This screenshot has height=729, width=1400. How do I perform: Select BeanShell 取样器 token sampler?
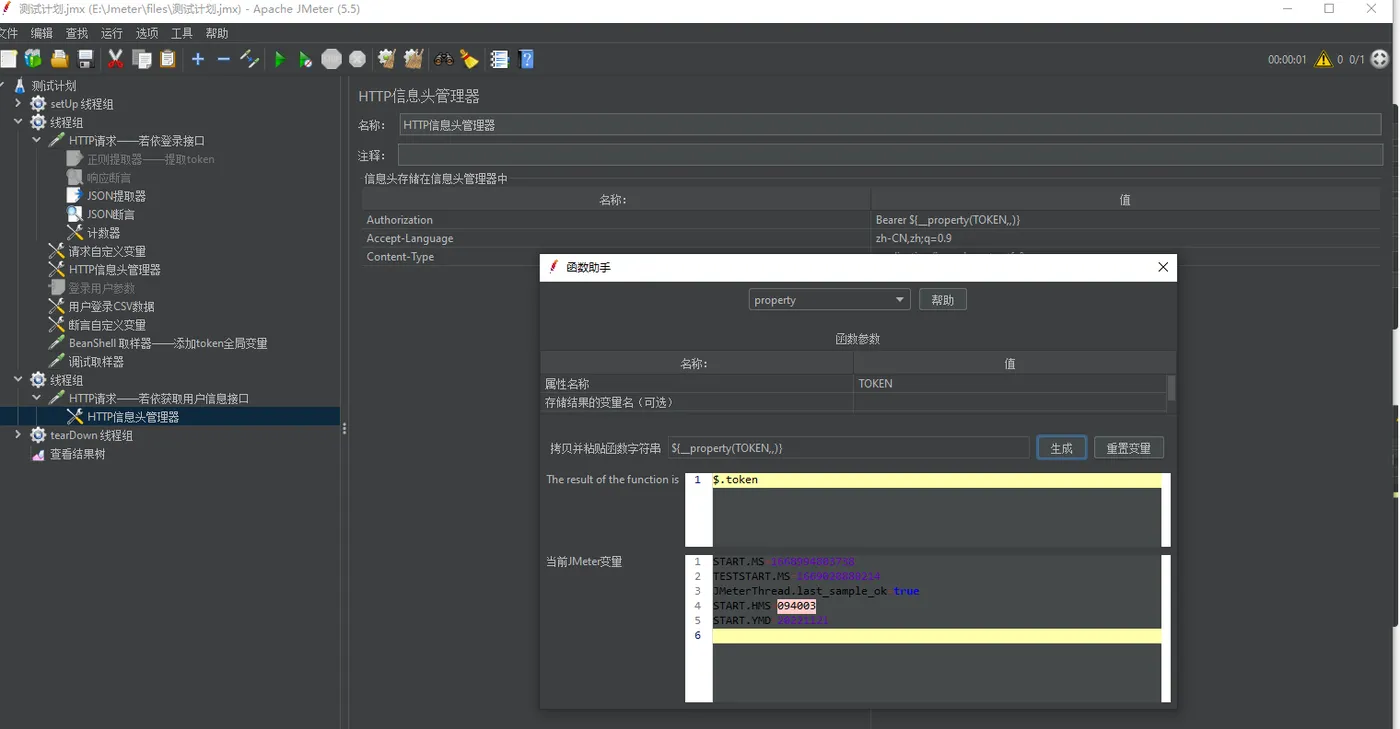coord(168,343)
